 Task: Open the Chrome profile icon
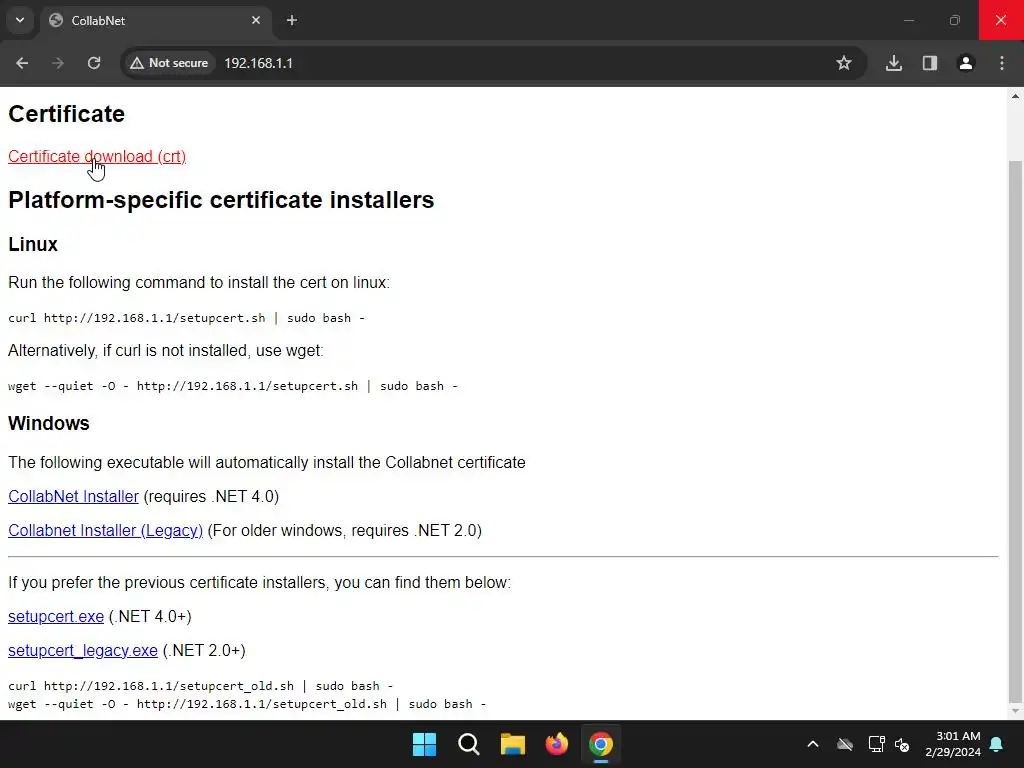coord(966,63)
